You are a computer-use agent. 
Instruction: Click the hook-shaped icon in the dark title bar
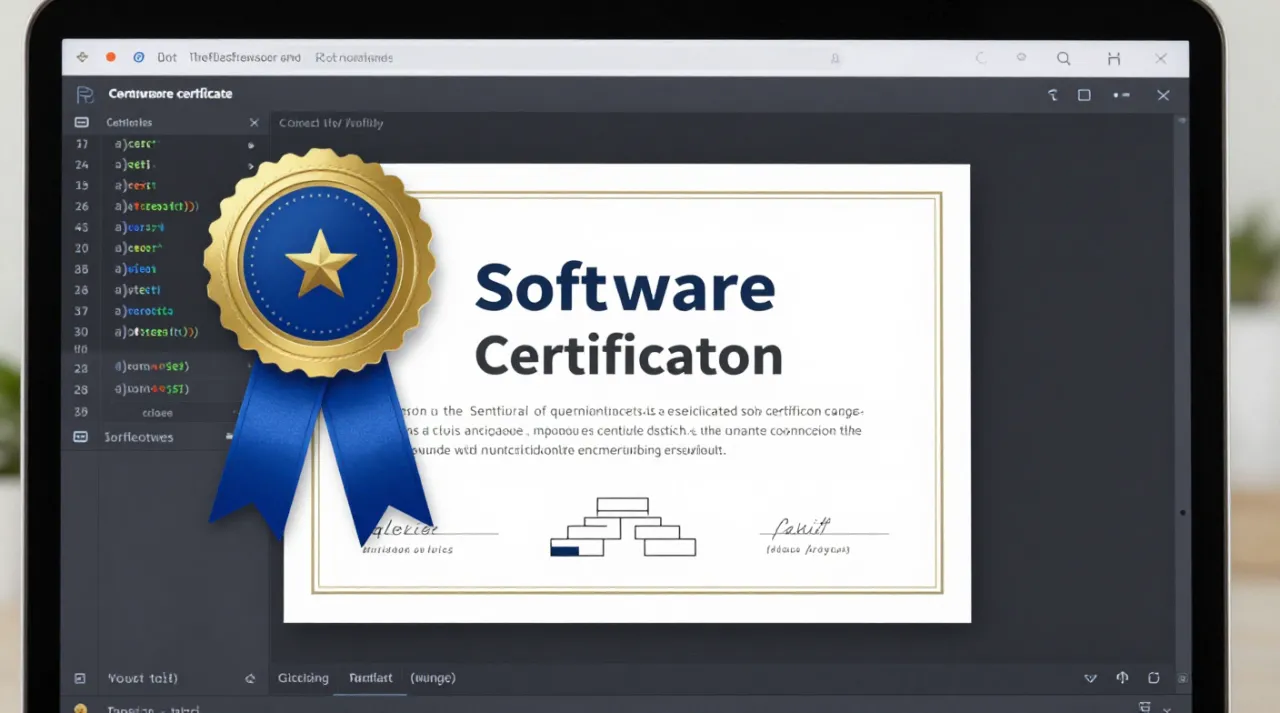tap(1052, 95)
